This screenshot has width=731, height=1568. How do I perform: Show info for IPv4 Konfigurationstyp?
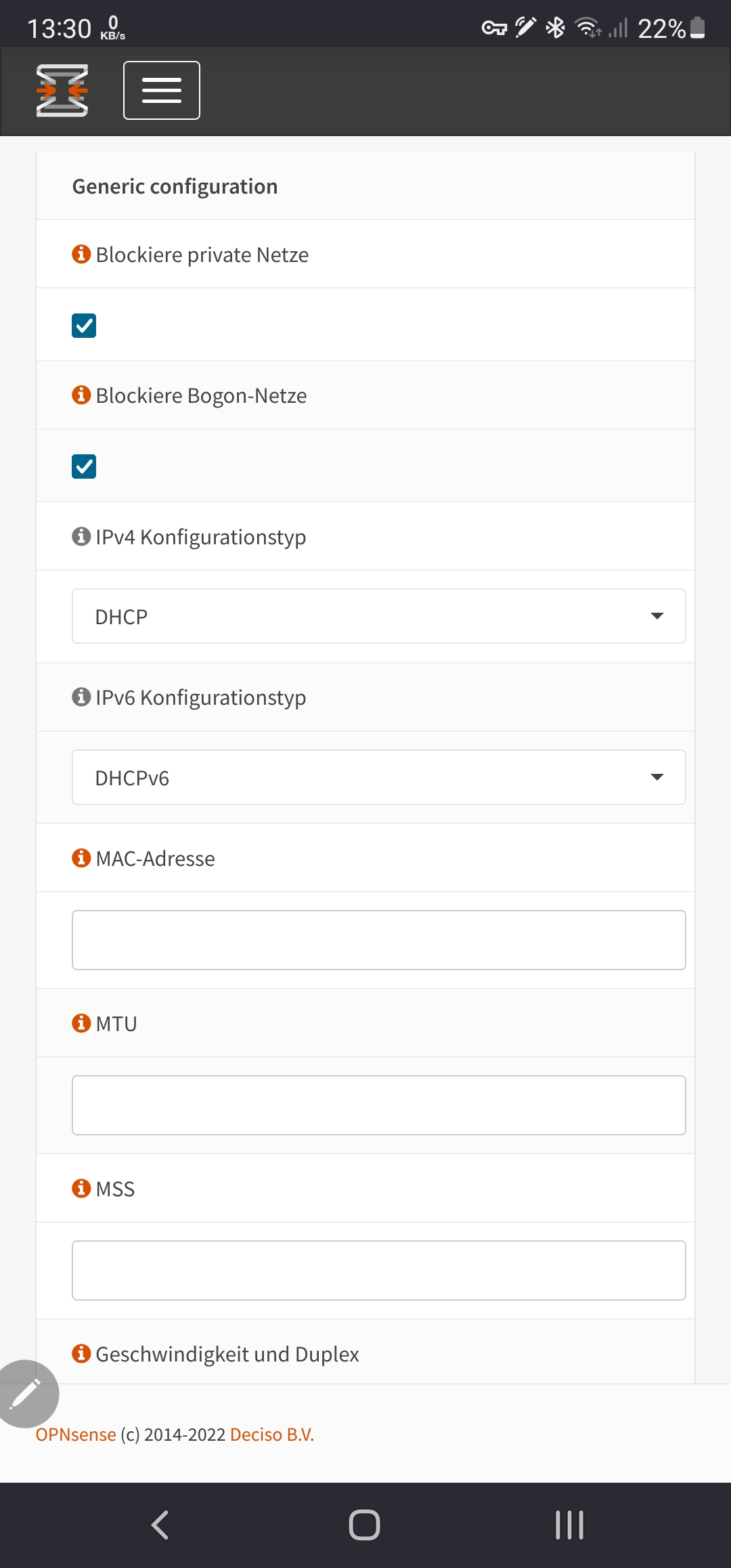point(81,536)
